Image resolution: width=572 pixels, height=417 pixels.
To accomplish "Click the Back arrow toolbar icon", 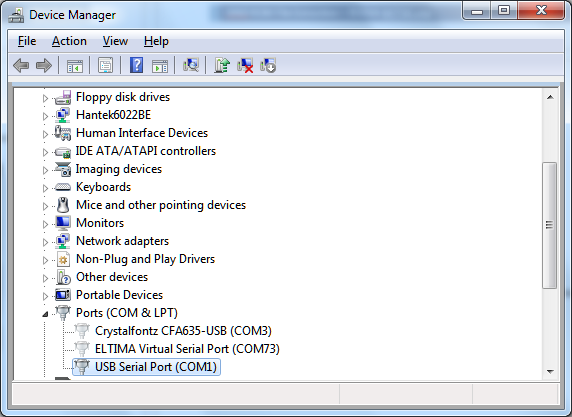I will click(21, 66).
